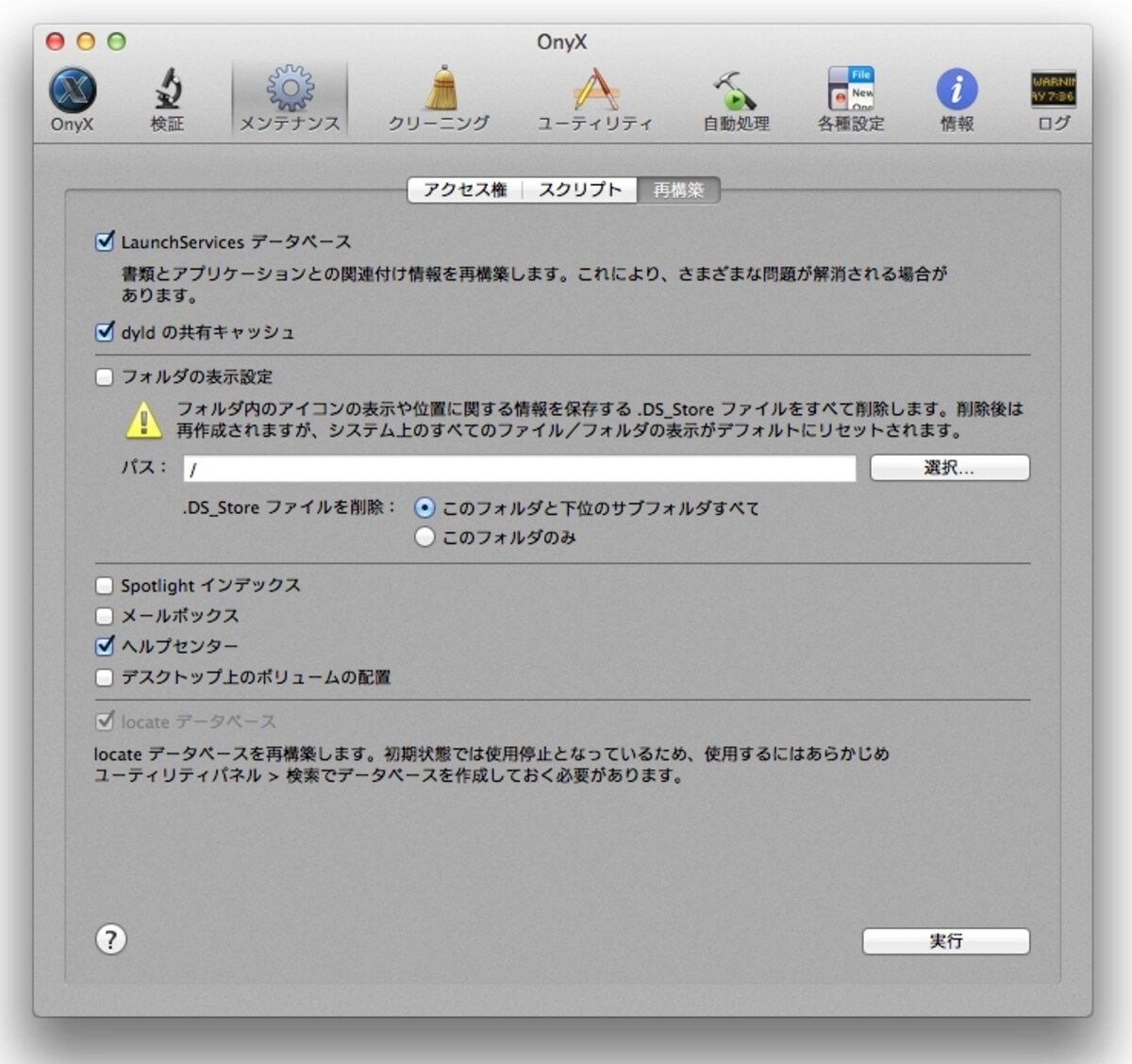Switch to the アクセス権 tab
The height and width of the screenshot is (1064, 1132).
click(x=465, y=190)
